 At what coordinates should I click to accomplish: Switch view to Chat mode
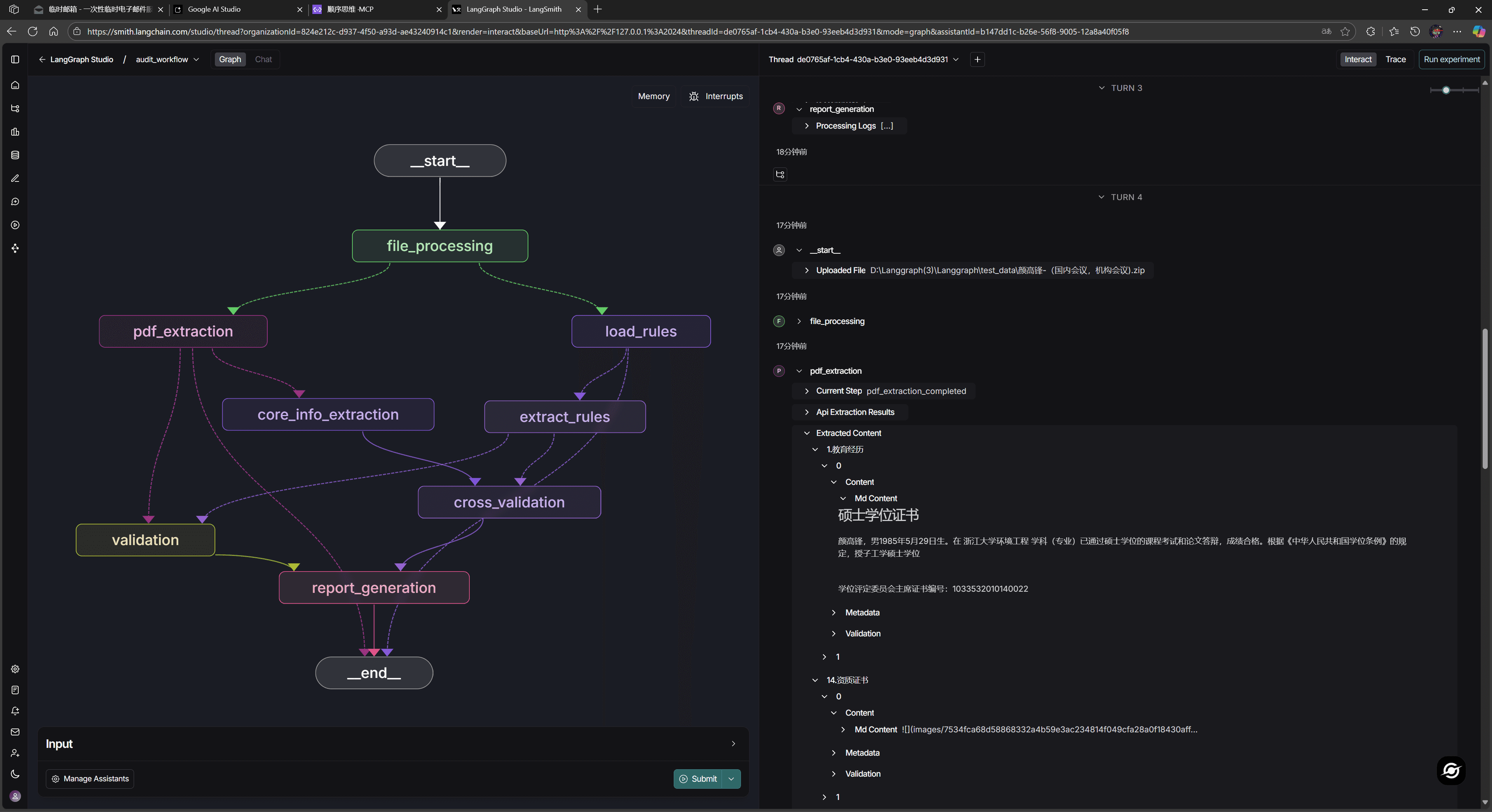[263, 59]
